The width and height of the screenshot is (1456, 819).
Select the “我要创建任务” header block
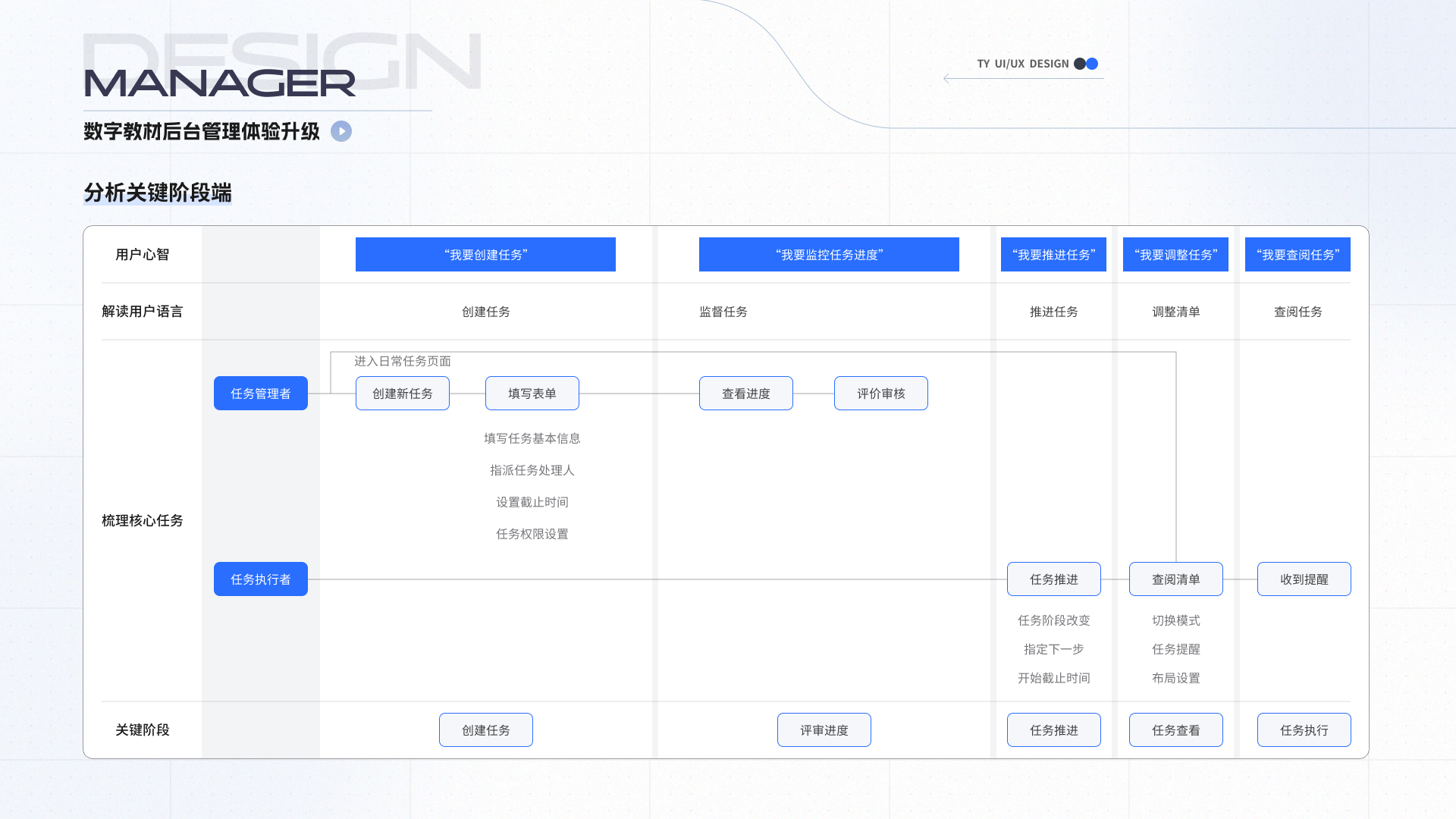tap(485, 255)
